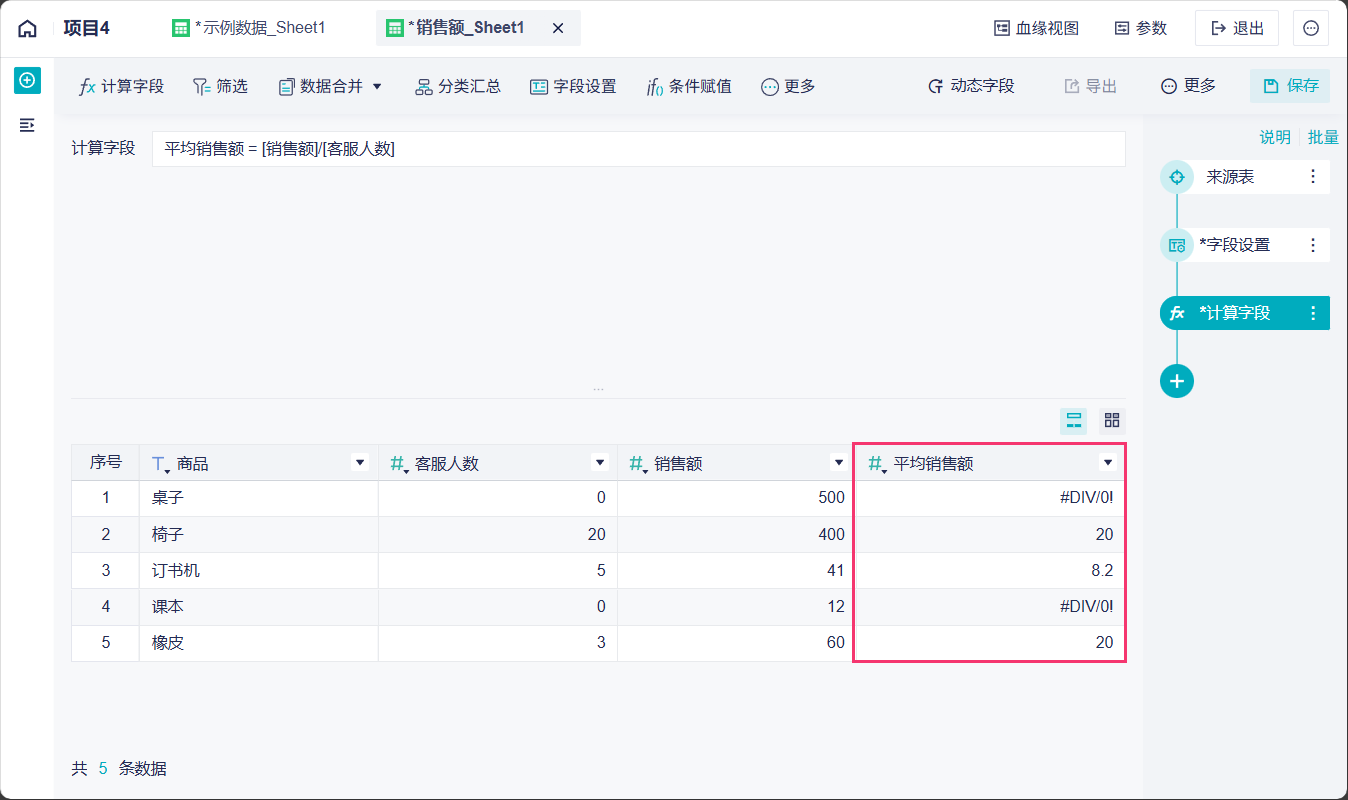This screenshot has width=1348, height=800.
Task: Select the 客服人数 value 3
Action: 498,642
